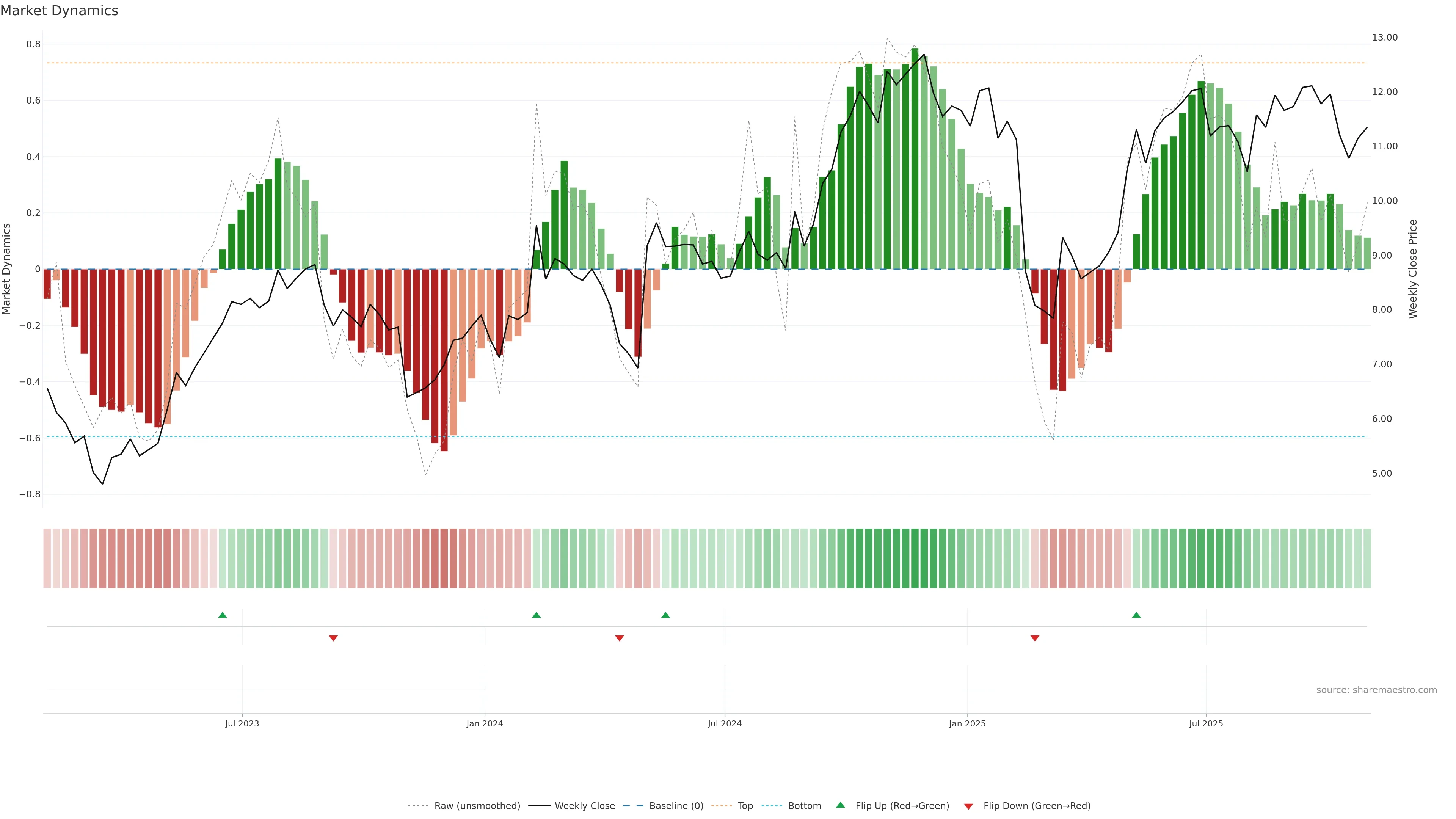Click the Flip Up triangle icon in the legend

[x=841, y=805]
